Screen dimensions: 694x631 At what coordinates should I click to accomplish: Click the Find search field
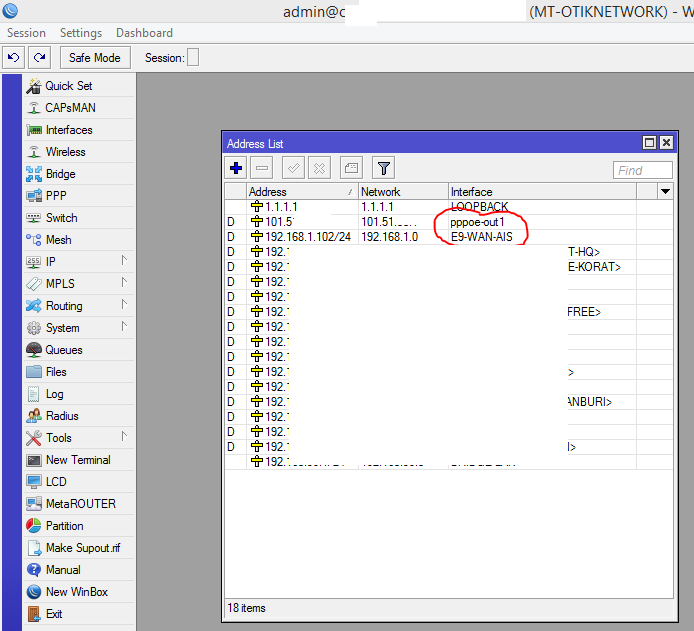coord(643,170)
